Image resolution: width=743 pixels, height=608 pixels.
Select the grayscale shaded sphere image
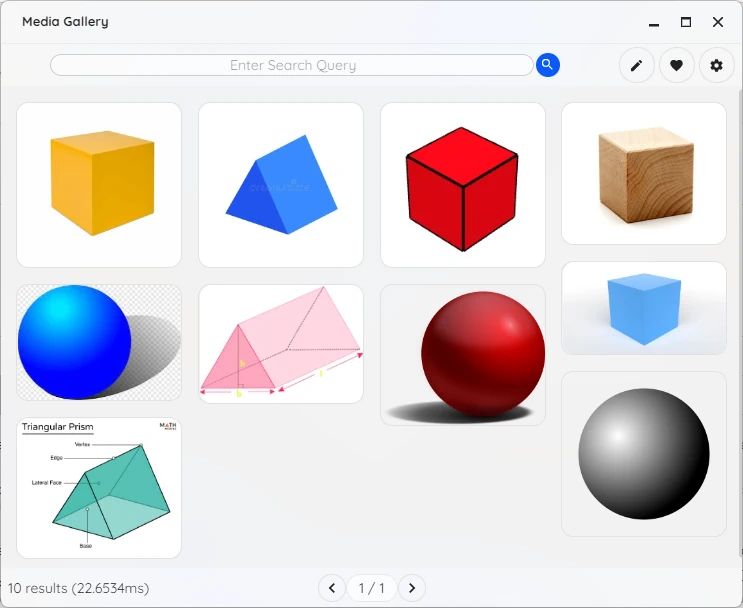point(643,453)
